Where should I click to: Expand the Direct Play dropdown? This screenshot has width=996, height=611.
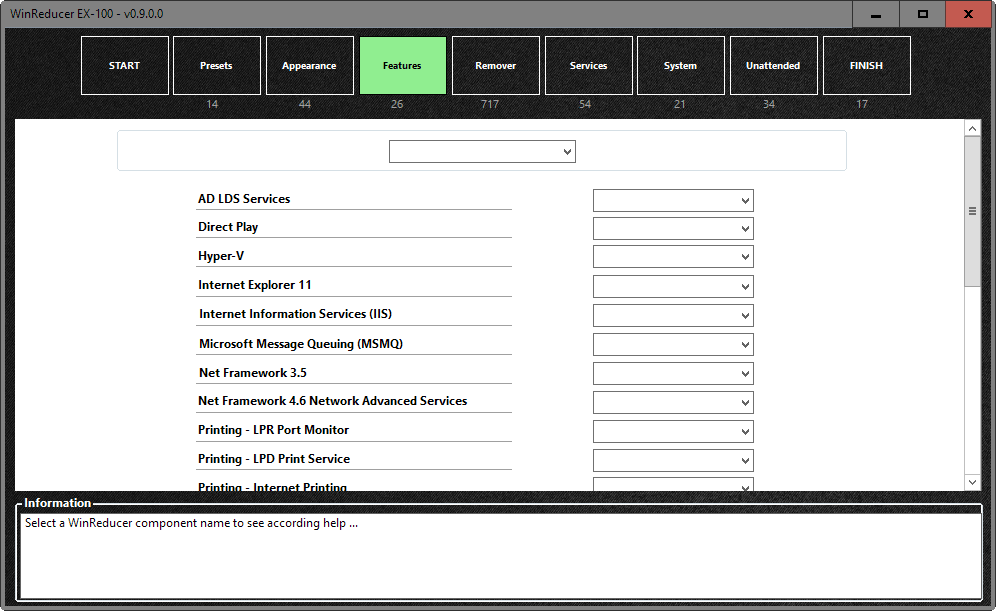tap(673, 229)
